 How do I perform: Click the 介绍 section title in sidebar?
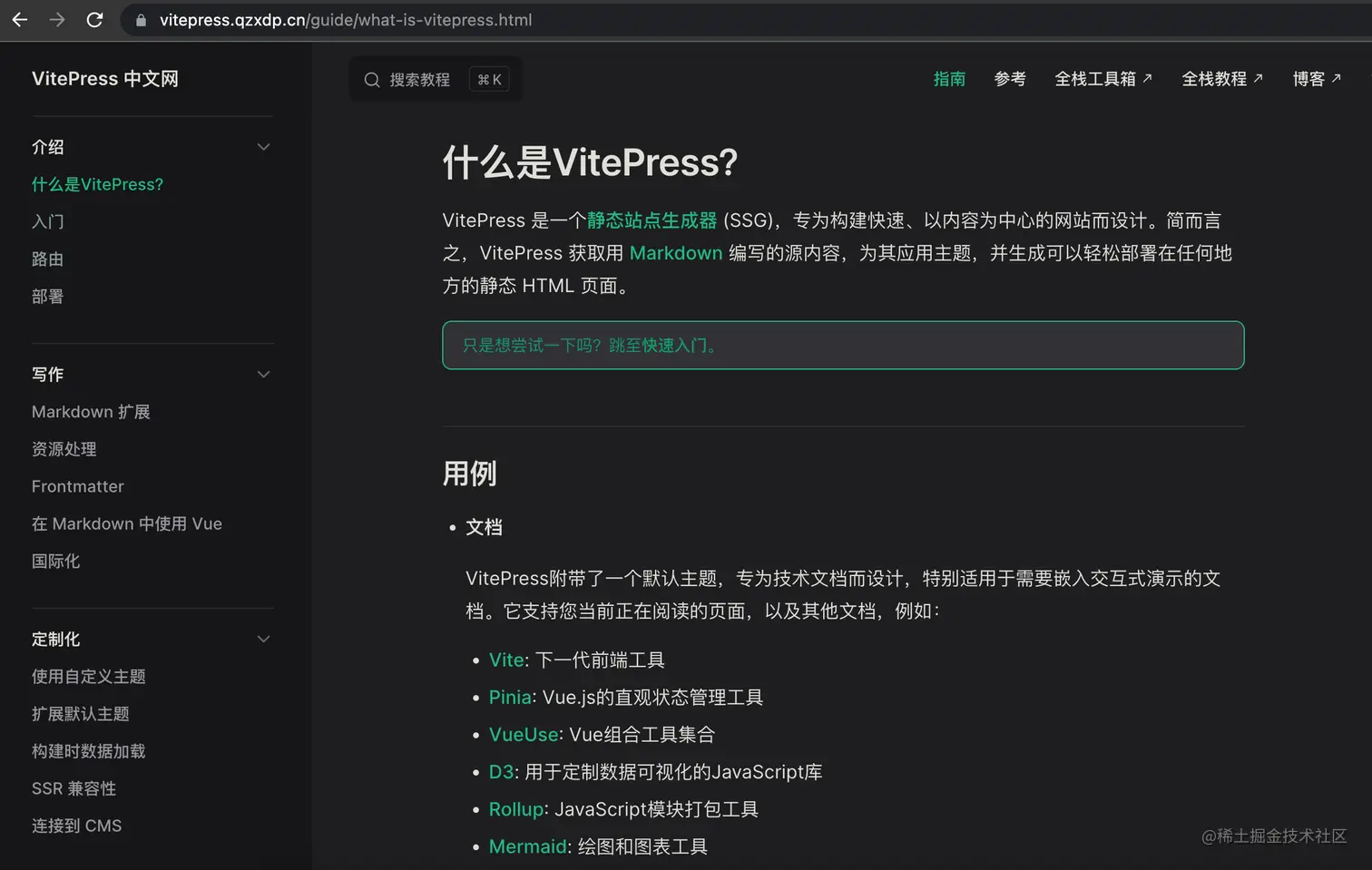(x=48, y=147)
